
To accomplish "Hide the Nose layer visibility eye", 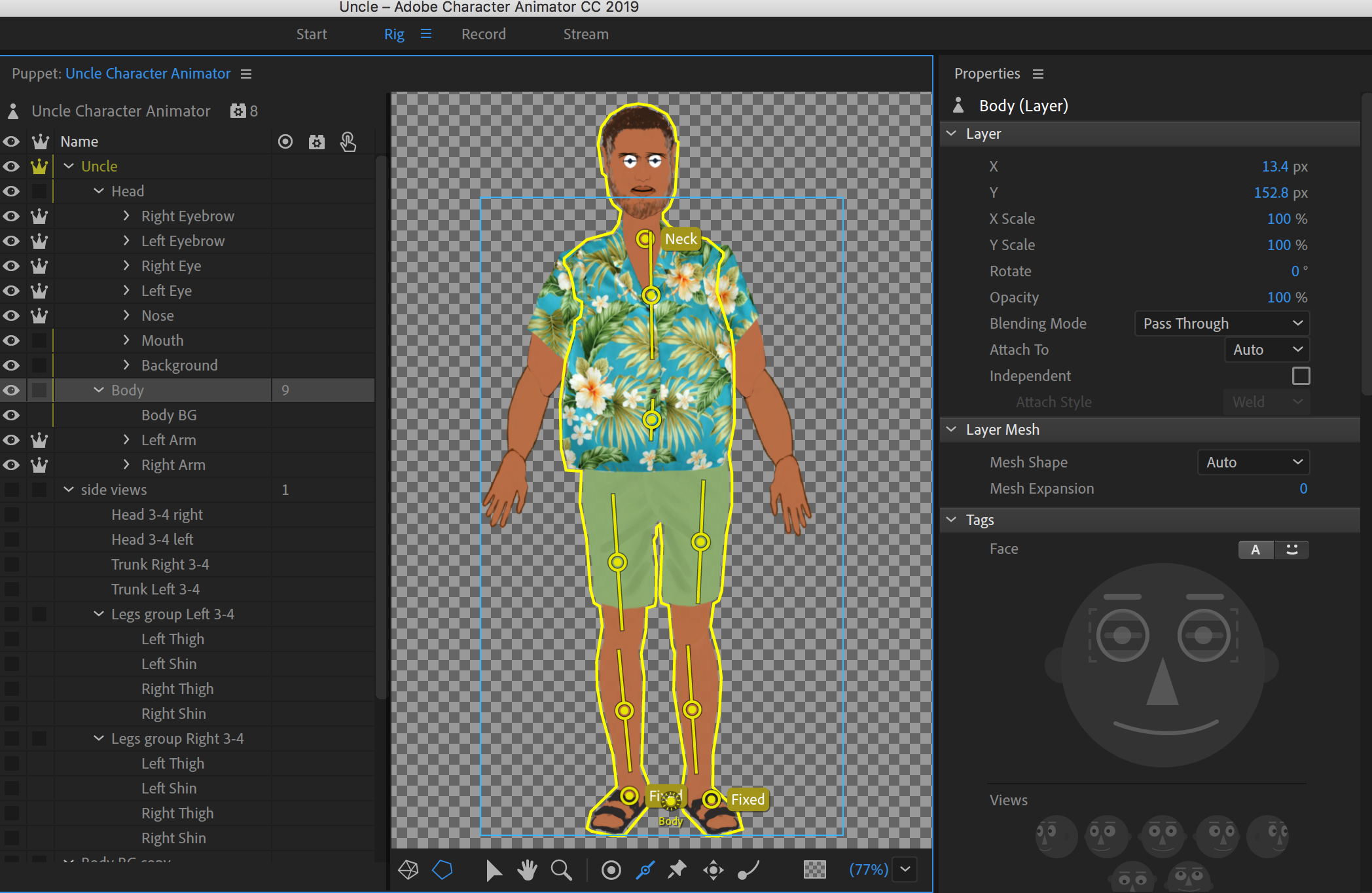I will pos(11,316).
